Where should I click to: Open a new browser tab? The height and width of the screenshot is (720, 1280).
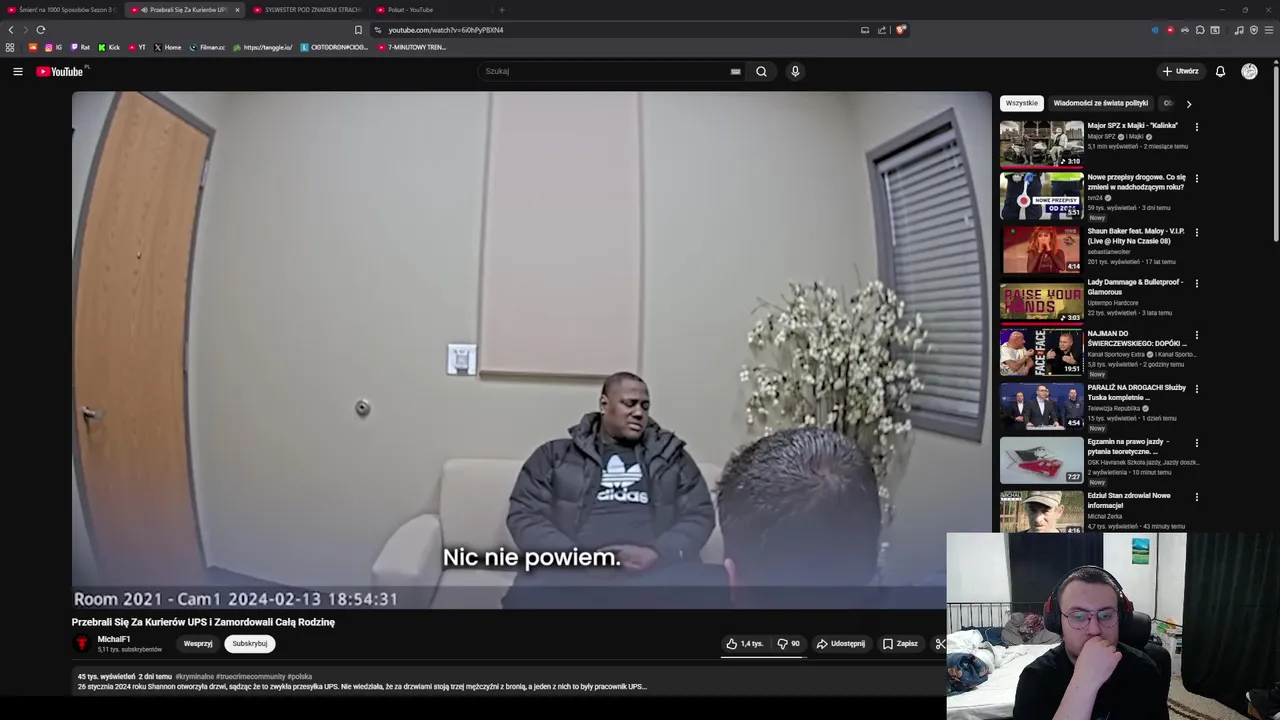click(x=502, y=10)
